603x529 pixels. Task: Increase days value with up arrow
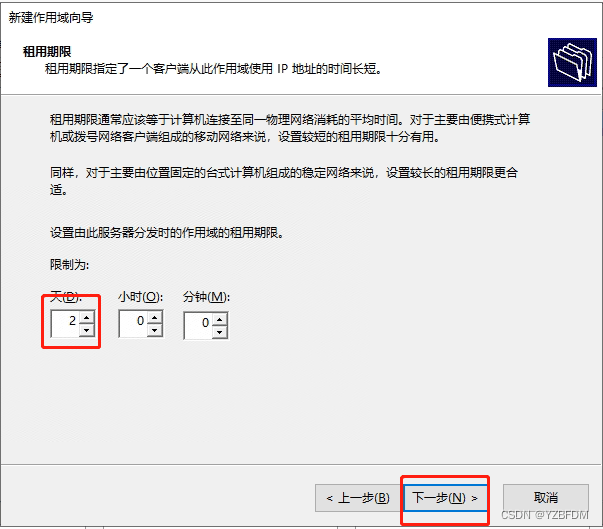[x=87, y=318]
